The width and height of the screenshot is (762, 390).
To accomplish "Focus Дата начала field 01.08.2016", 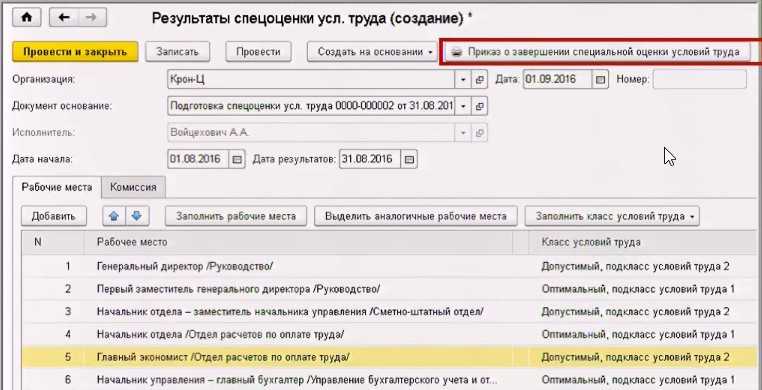I will pos(198,159).
